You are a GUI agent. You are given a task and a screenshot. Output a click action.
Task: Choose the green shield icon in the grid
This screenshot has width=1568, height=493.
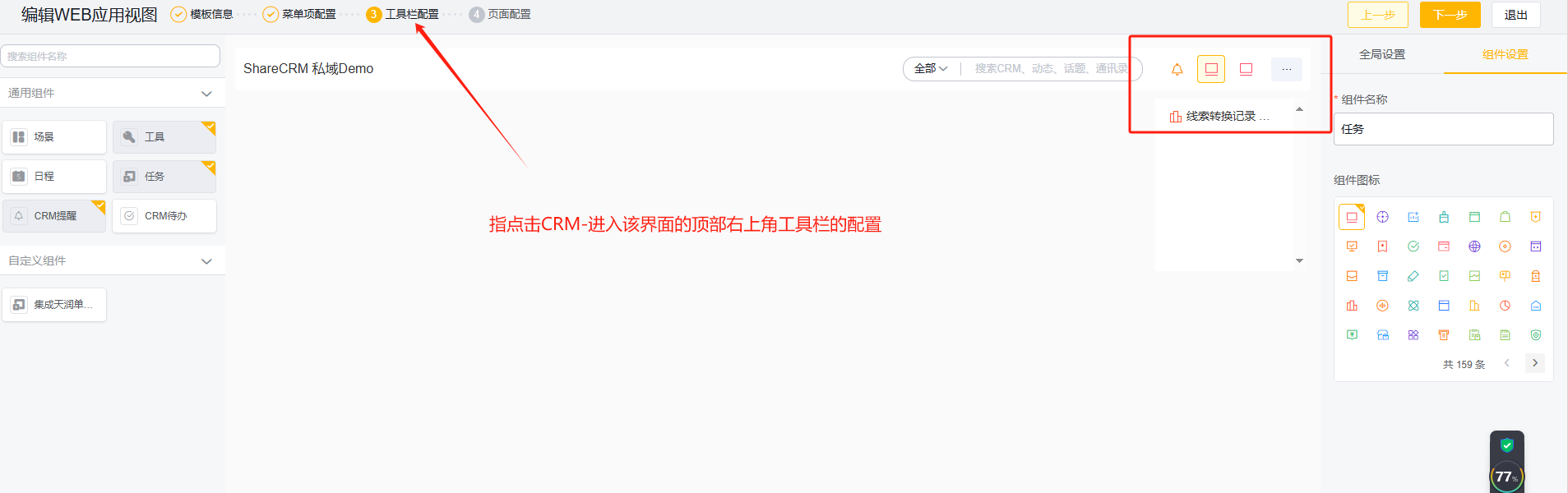(1535, 335)
